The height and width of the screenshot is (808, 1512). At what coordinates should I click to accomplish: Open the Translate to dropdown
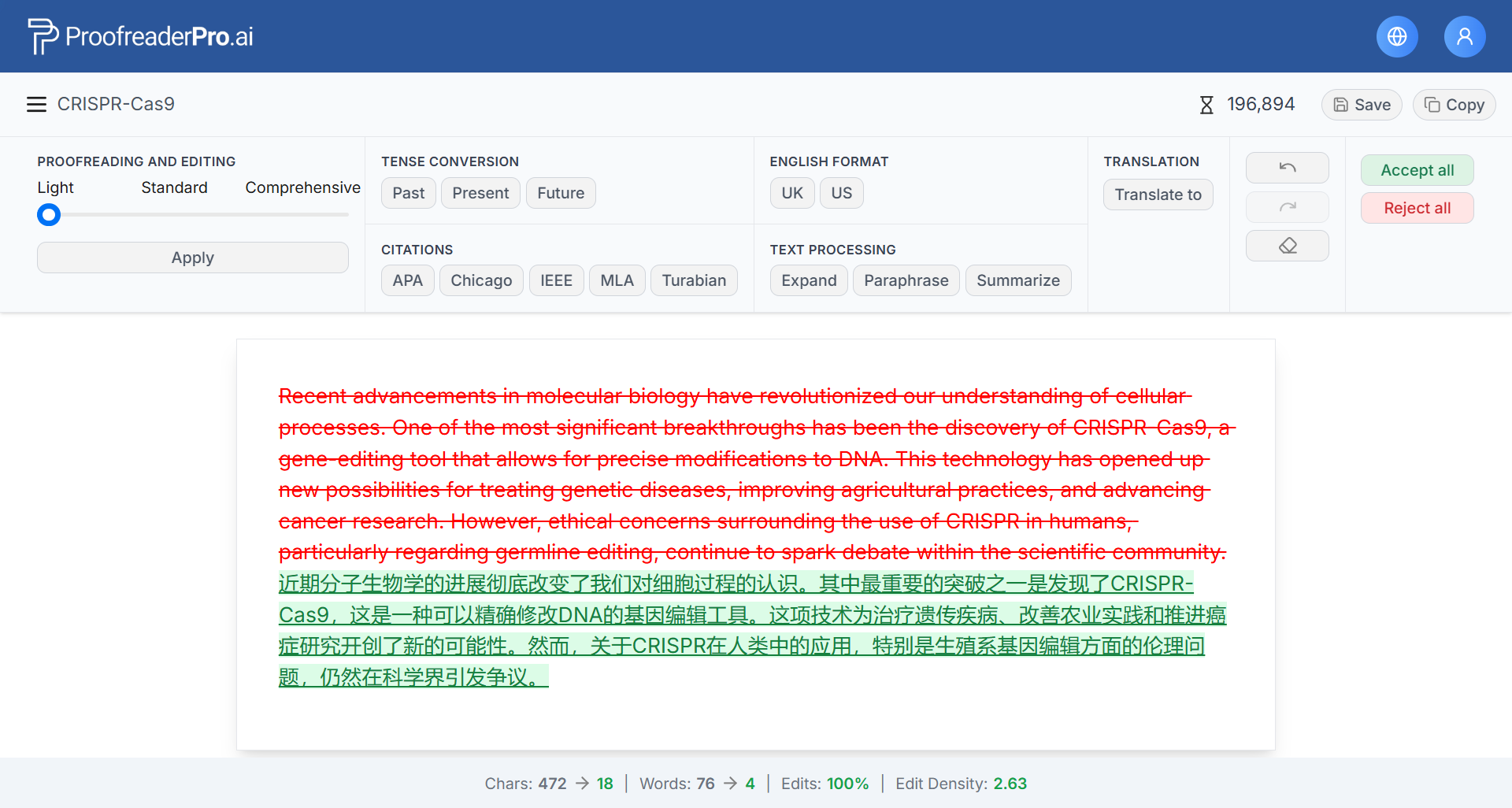pos(1158,195)
